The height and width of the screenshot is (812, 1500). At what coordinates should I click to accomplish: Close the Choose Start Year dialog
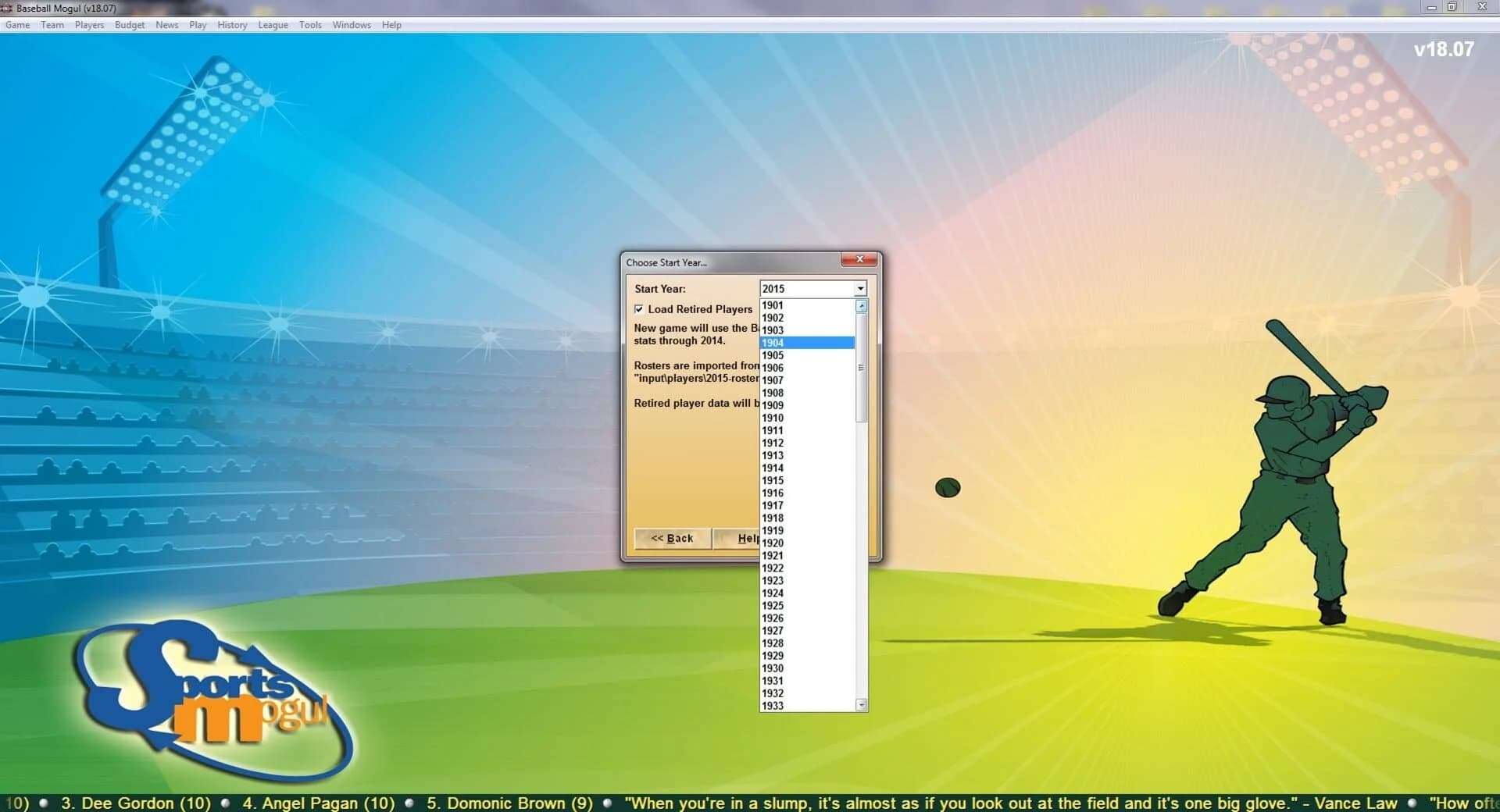click(x=859, y=260)
